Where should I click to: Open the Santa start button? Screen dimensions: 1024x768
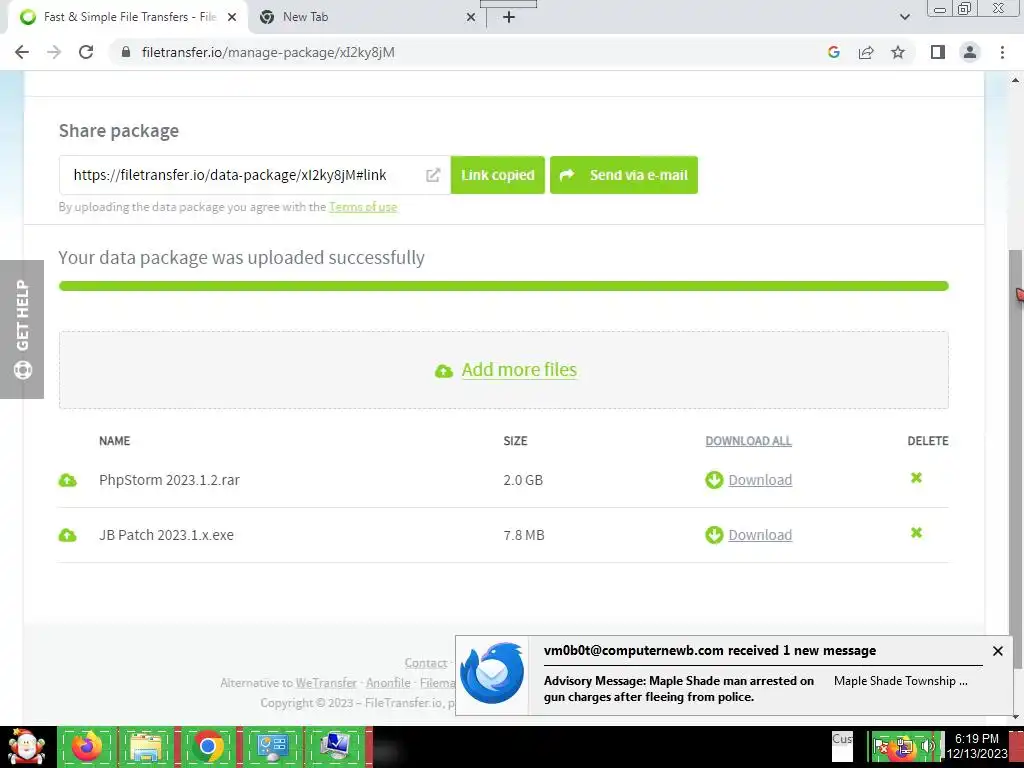click(26, 747)
